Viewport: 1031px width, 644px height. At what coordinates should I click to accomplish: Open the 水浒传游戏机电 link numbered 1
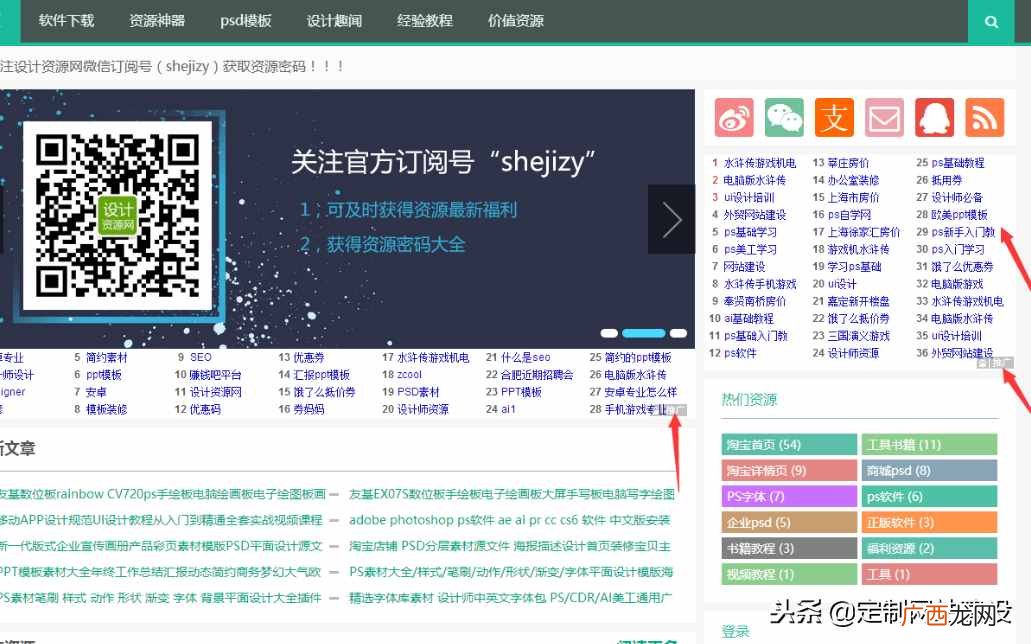click(759, 162)
